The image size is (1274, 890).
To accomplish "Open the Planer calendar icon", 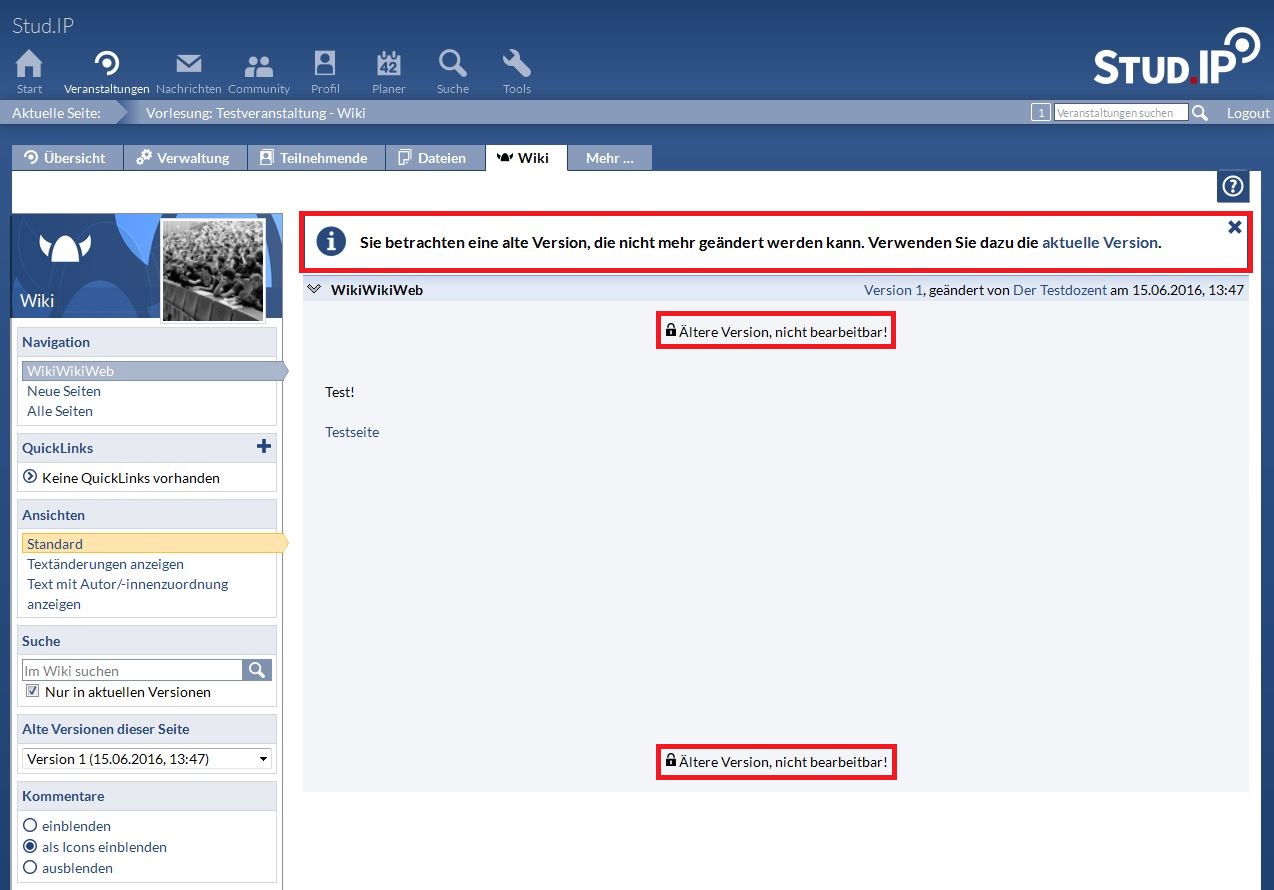I will coord(388,66).
